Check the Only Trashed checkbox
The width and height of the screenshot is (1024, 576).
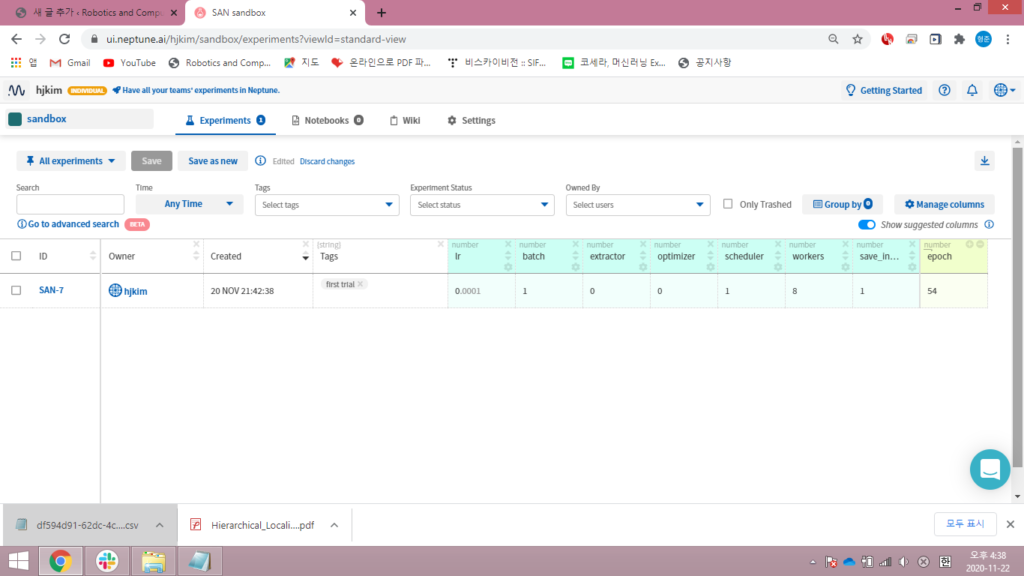[x=728, y=204]
